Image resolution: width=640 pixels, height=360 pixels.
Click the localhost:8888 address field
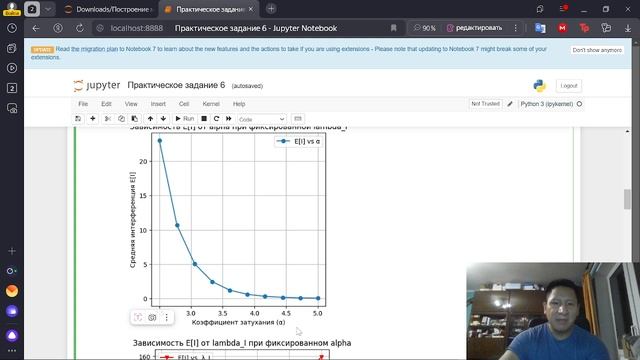click(137, 28)
